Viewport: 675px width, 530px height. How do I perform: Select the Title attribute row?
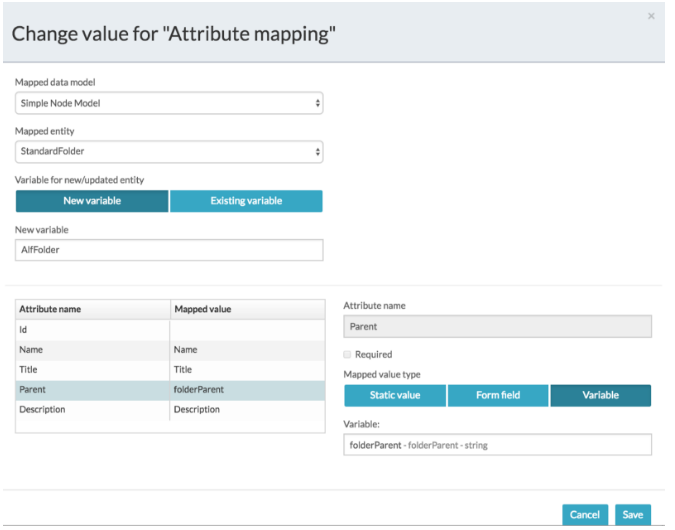[x=170, y=369]
